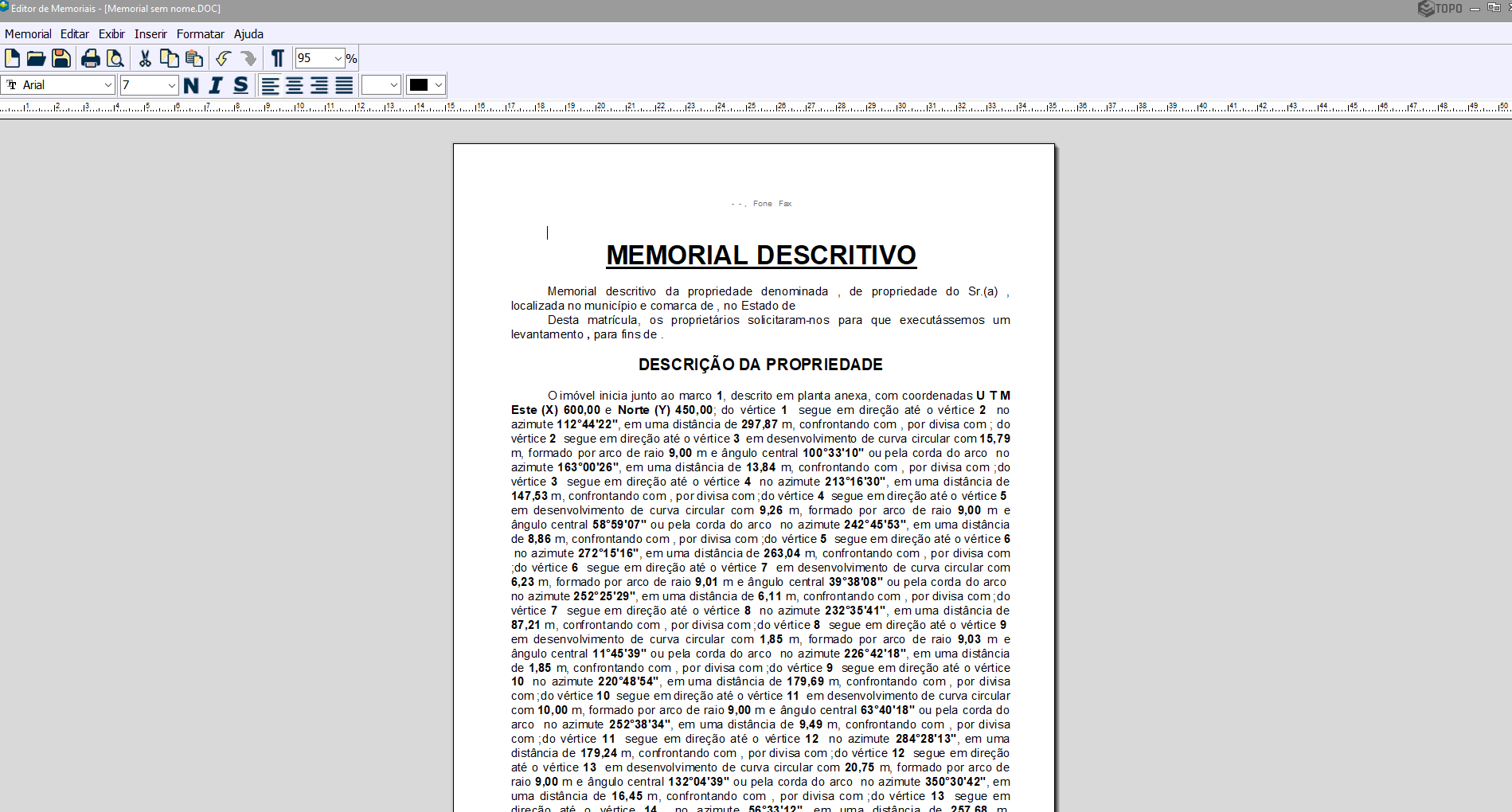The height and width of the screenshot is (812, 1512).
Task: Open the zoom percentage dropdown showing 95
Action: pyautogui.click(x=338, y=58)
